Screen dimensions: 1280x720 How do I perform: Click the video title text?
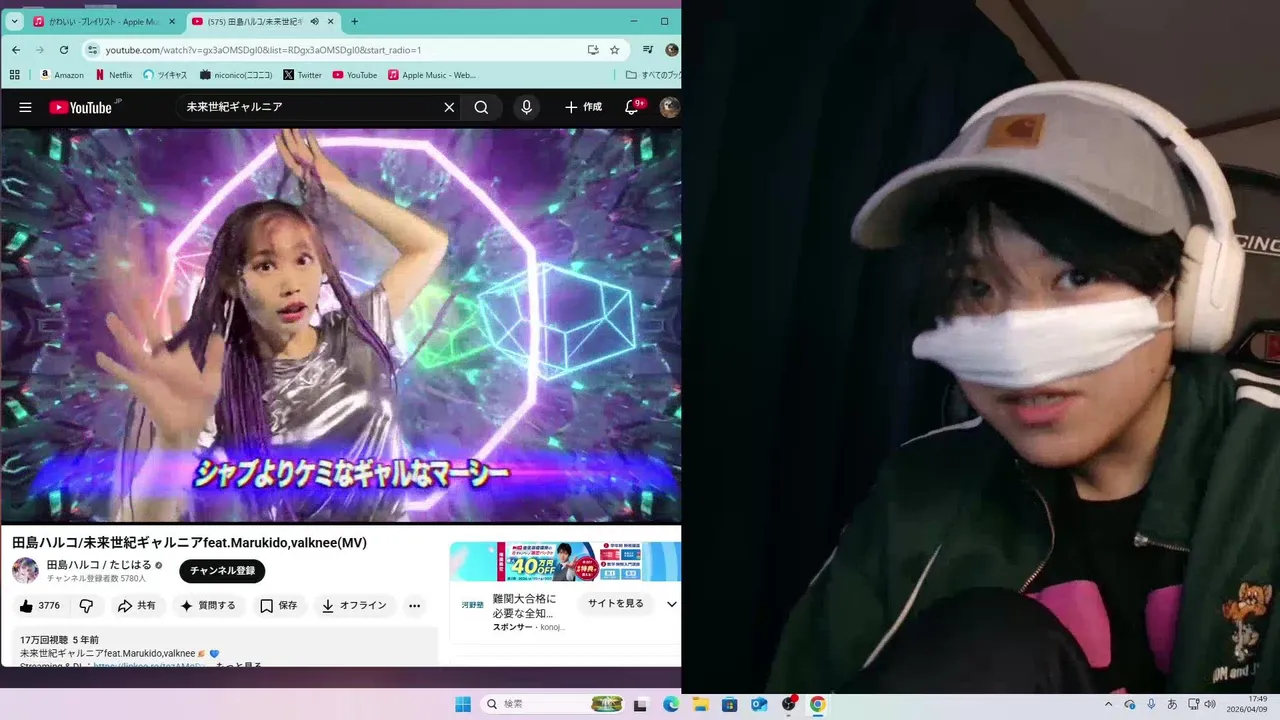point(190,543)
